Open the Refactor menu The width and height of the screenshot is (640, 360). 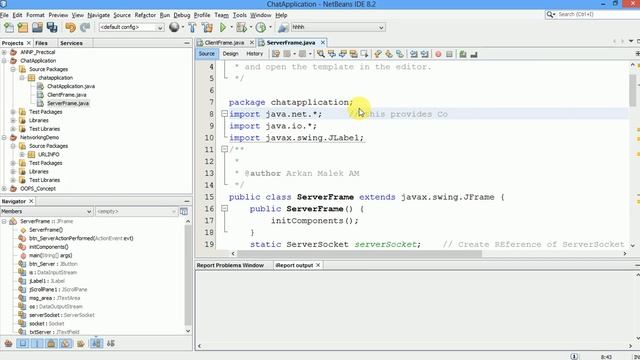click(145, 15)
